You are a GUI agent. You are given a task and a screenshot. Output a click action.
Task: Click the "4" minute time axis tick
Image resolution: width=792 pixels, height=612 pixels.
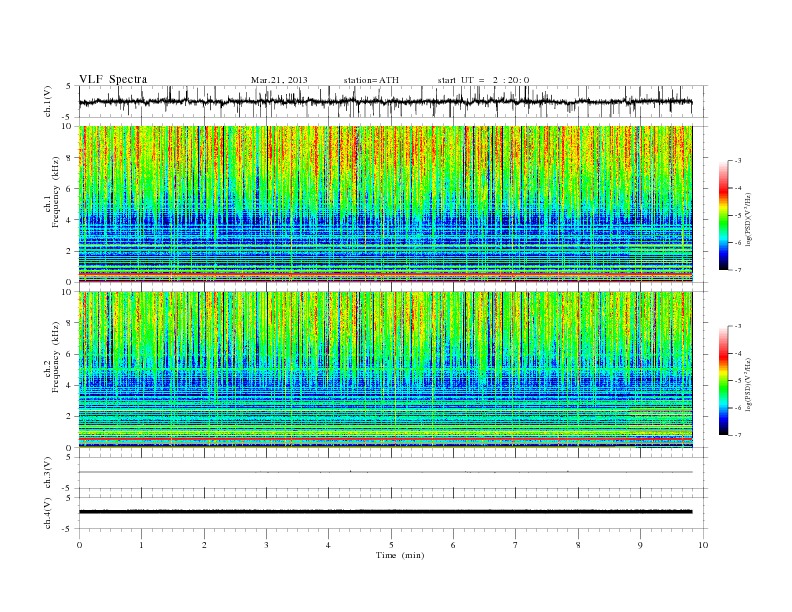[x=328, y=545]
